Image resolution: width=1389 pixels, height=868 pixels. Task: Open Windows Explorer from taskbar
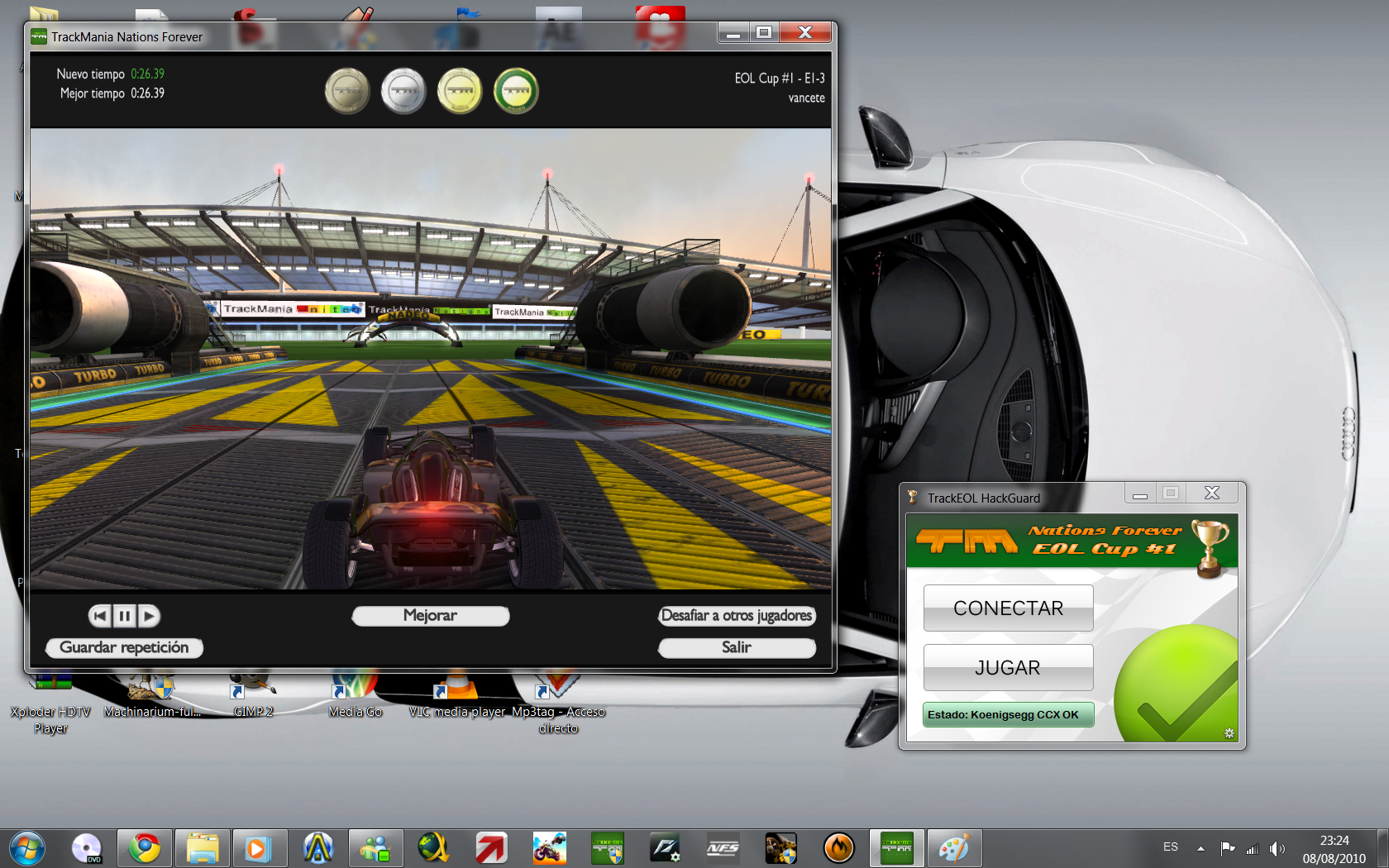[203, 848]
